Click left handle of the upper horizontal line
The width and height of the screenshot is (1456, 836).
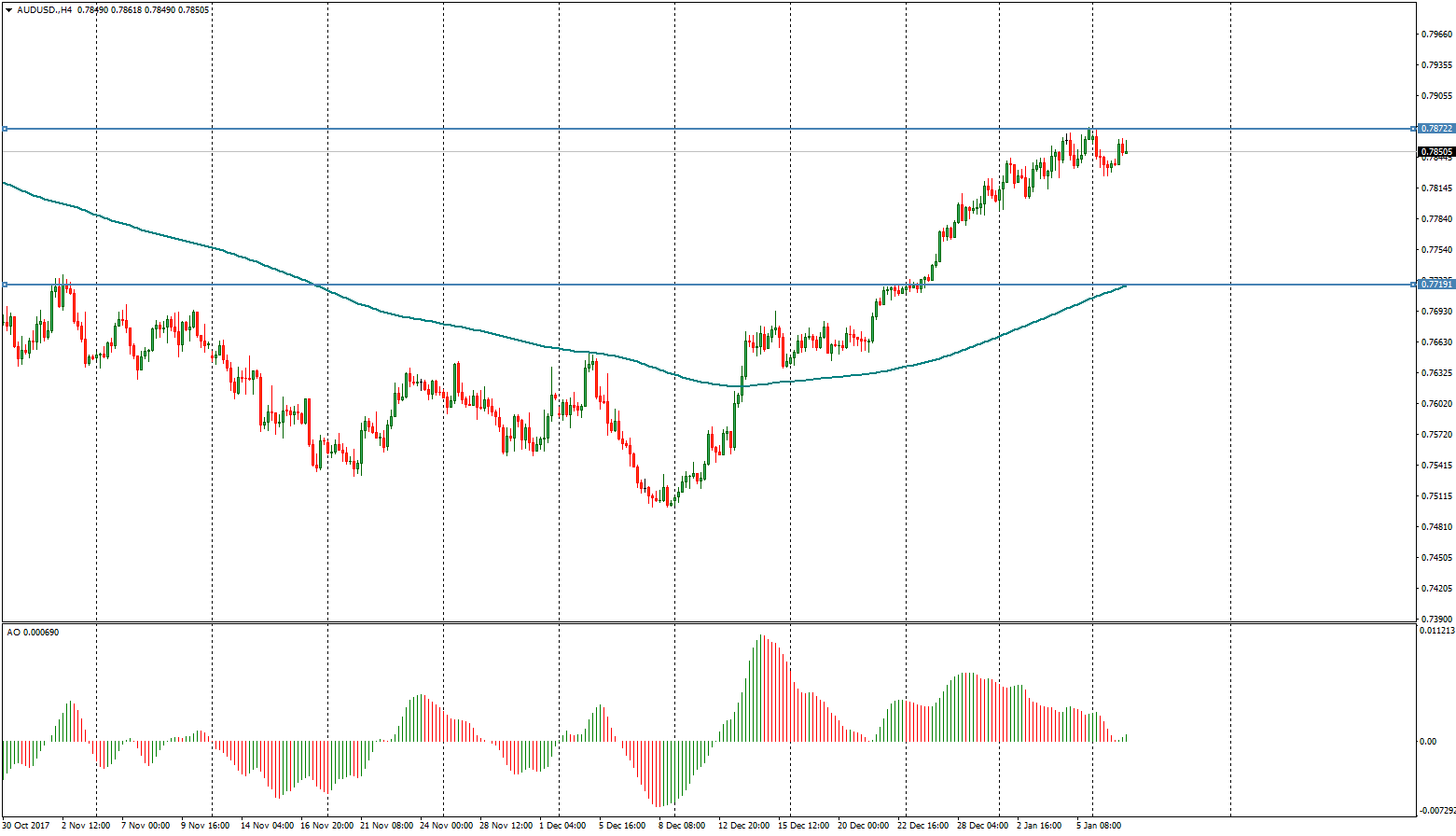point(5,129)
